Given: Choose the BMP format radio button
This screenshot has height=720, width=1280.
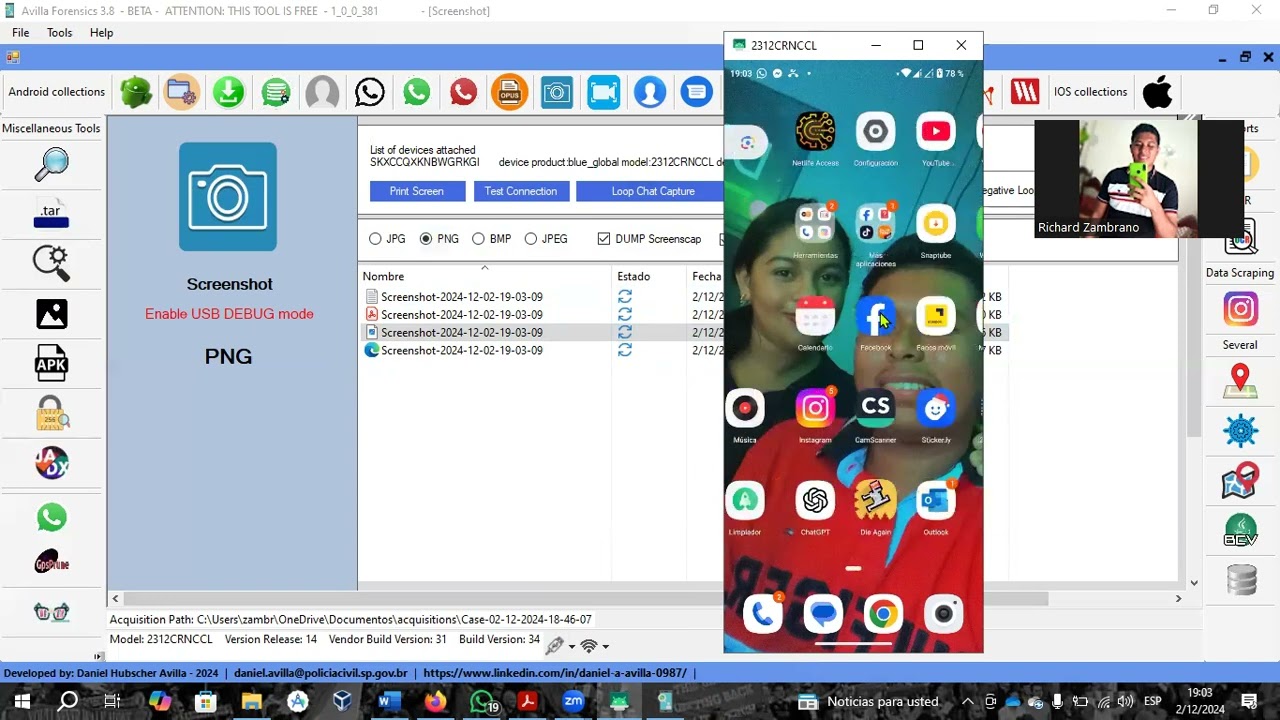Looking at the screenshot, I should coord(478,239).
